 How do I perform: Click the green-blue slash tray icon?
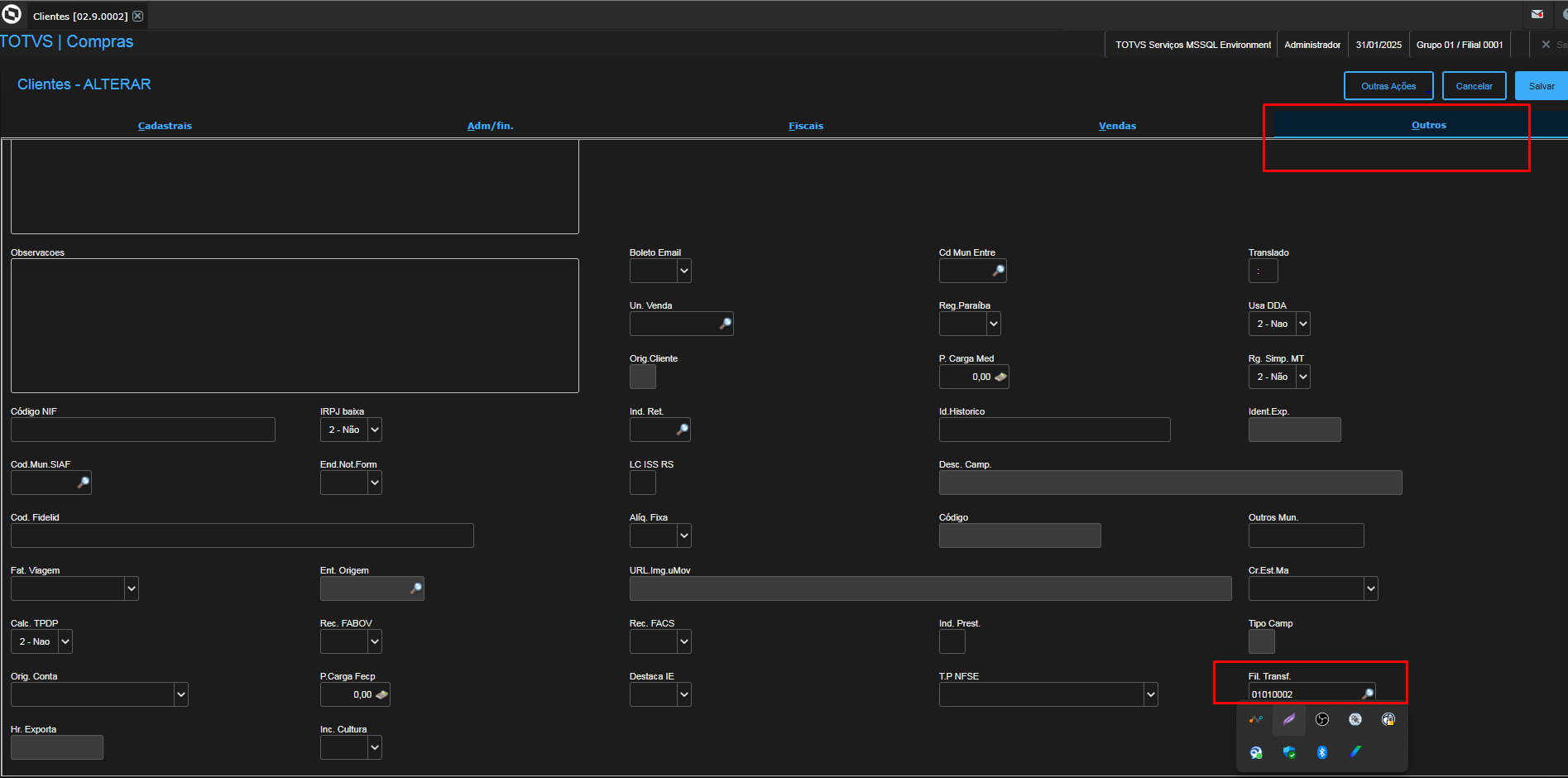pos(1355,752)
